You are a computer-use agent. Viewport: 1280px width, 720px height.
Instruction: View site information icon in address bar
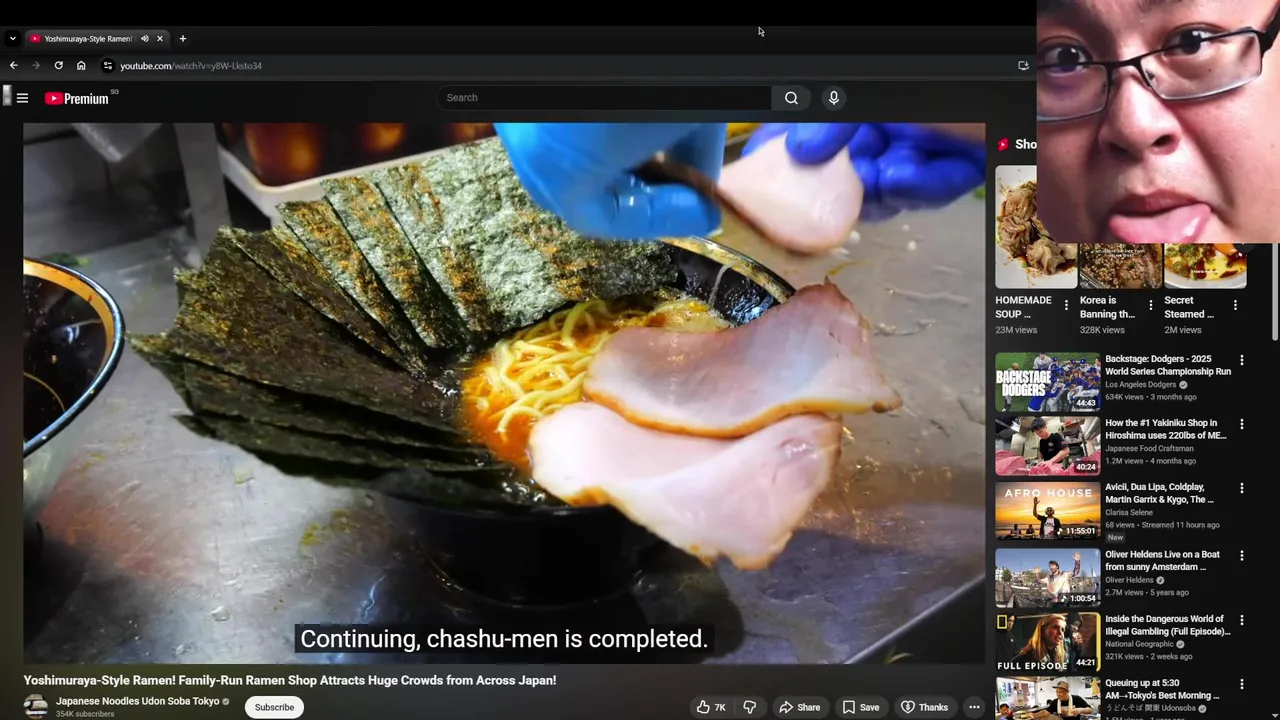tap(108, 66)
